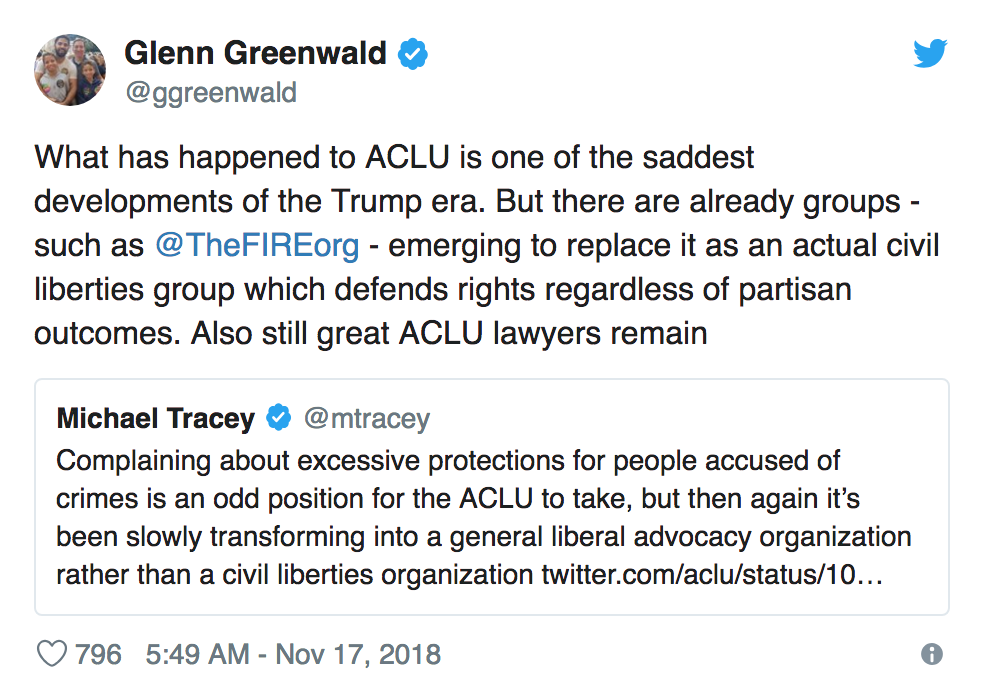
Task: Click Michael Tracey's verified badge
Action: [x=278, y=418]
